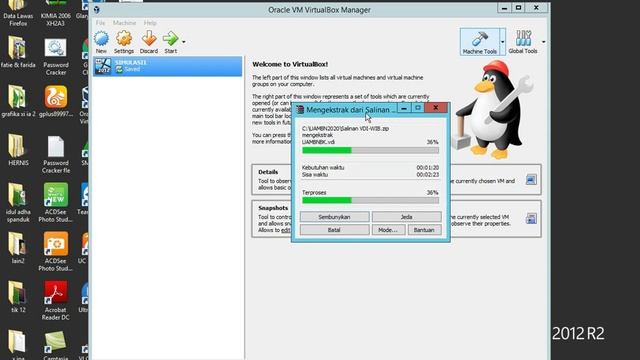Select the Machine Tools button
Screen dimensions: 640x360
pyautogui.click(x=480, y=42)
